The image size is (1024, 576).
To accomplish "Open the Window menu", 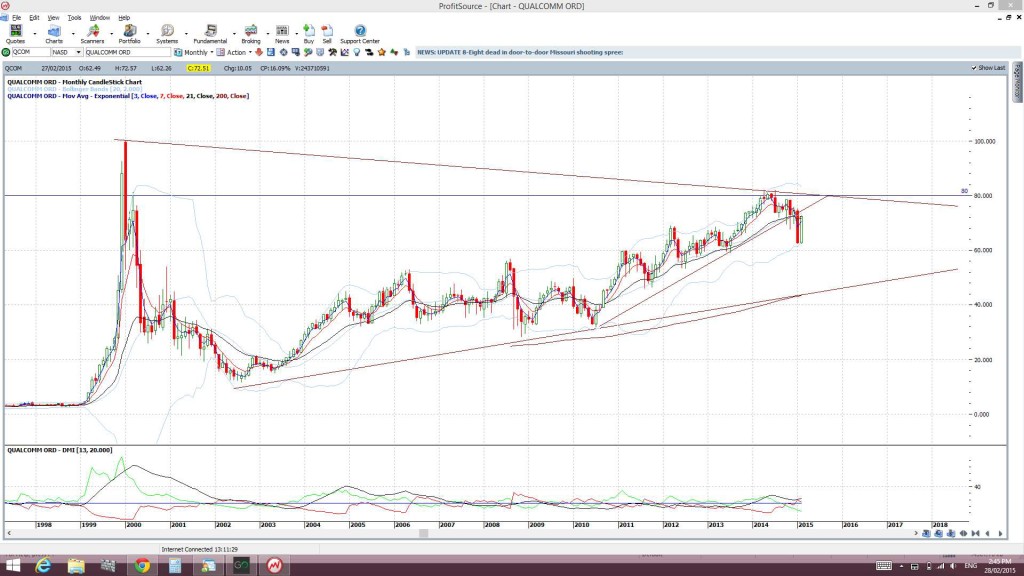I will point(99,18).
